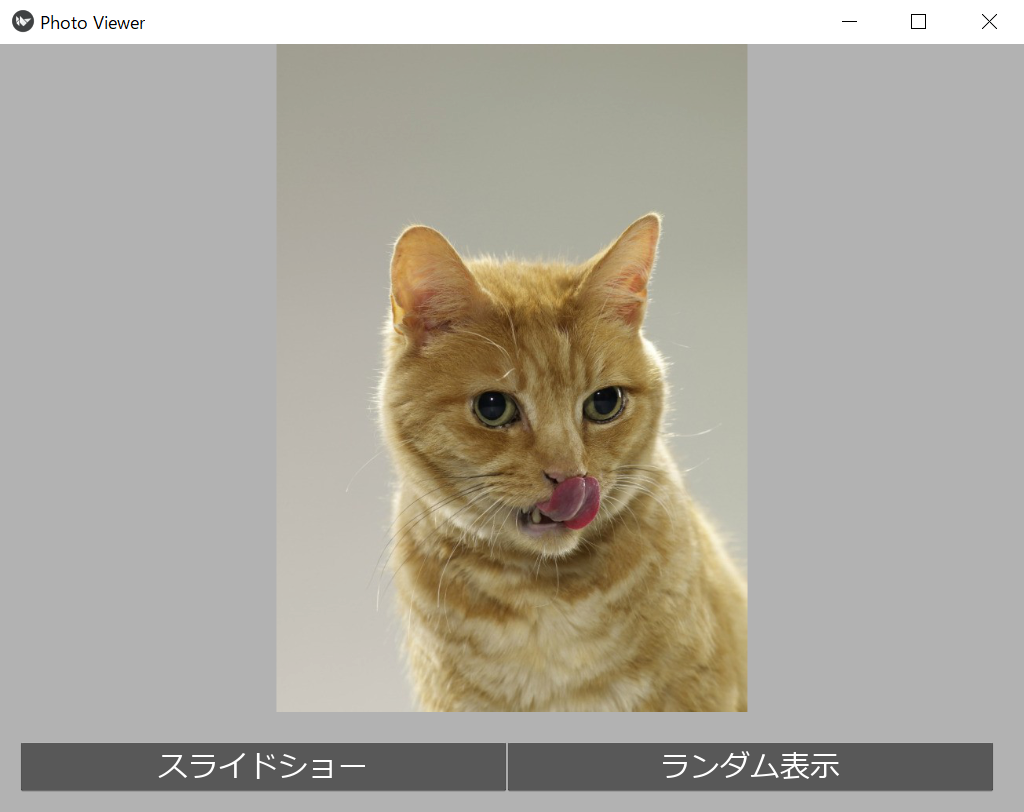
Task: Close the Photo Viewer window
Action: click(988, 21)
